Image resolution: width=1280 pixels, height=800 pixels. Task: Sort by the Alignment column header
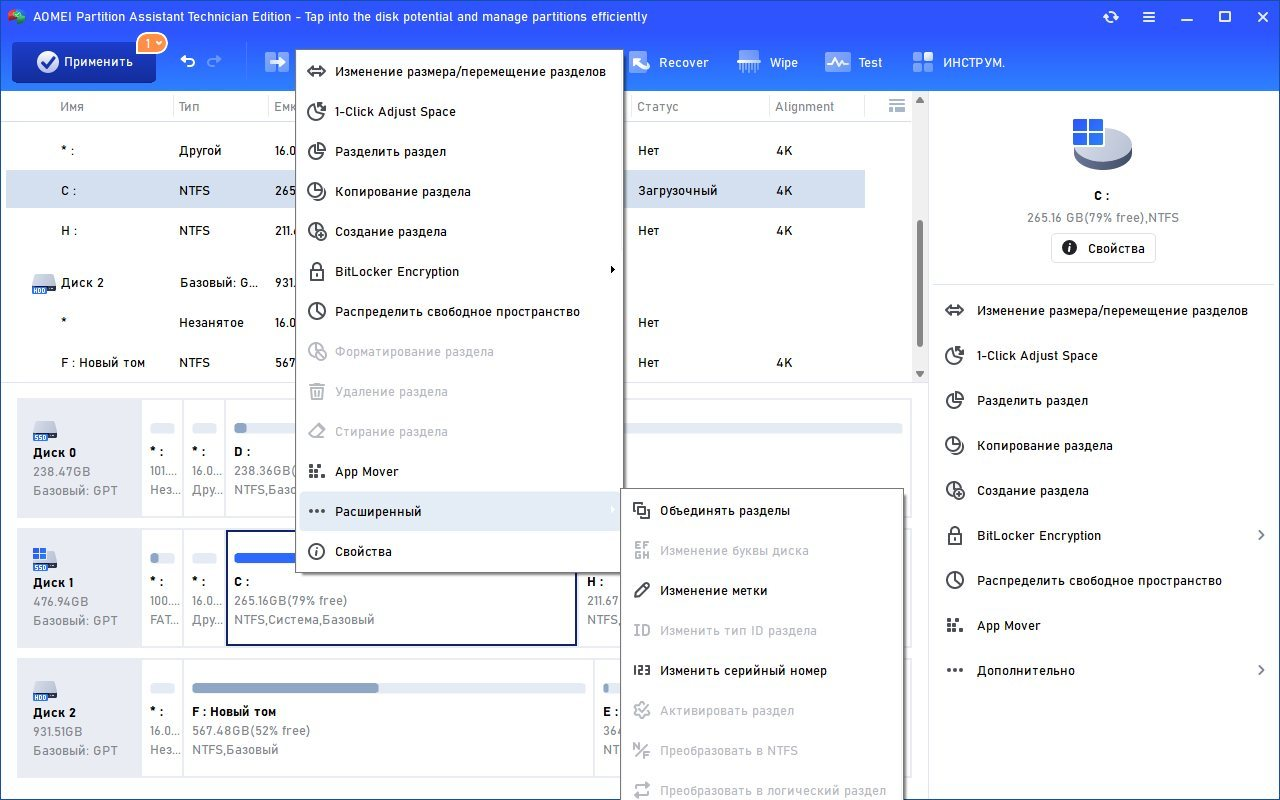(804, 107)
